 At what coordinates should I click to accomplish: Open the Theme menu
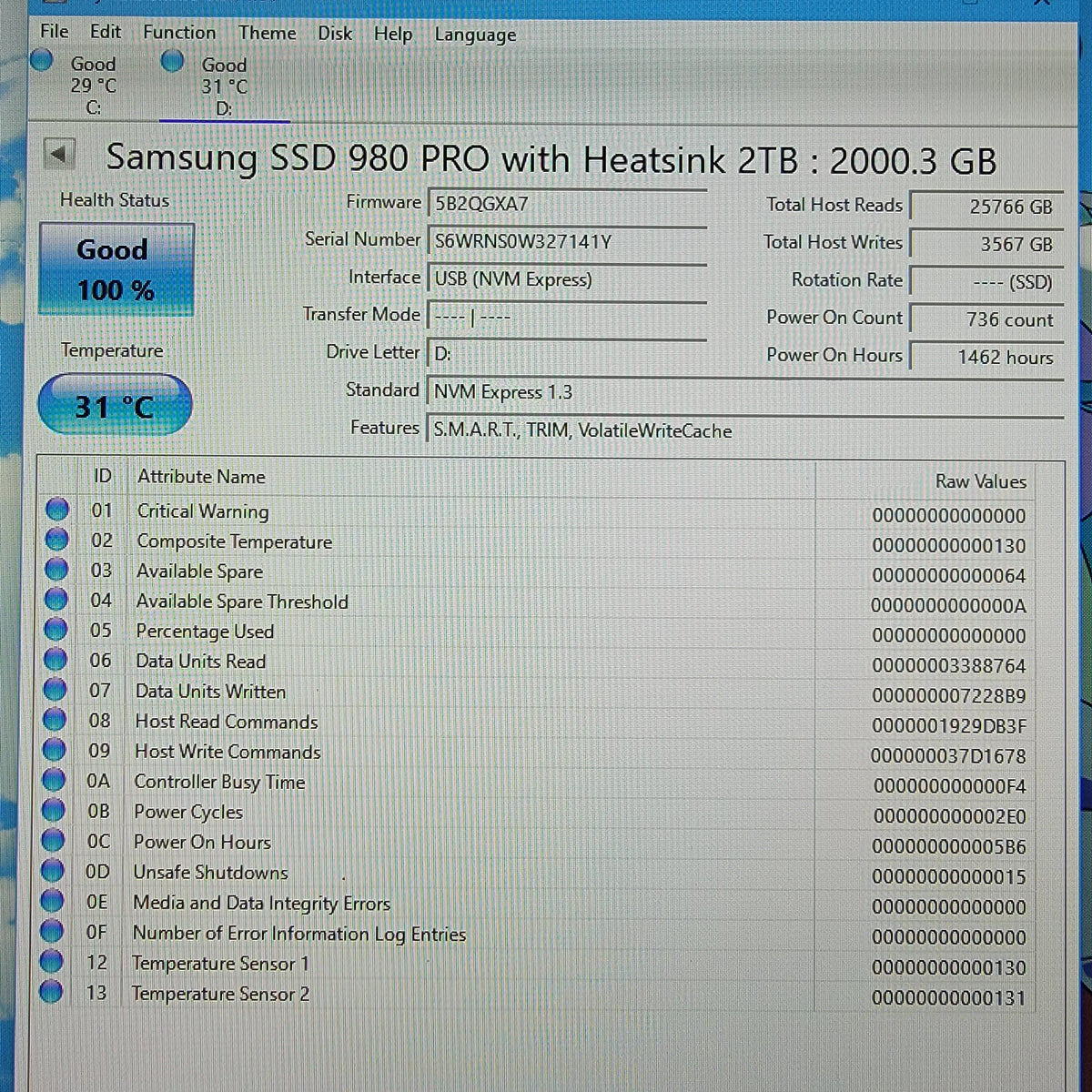(268, 34)
